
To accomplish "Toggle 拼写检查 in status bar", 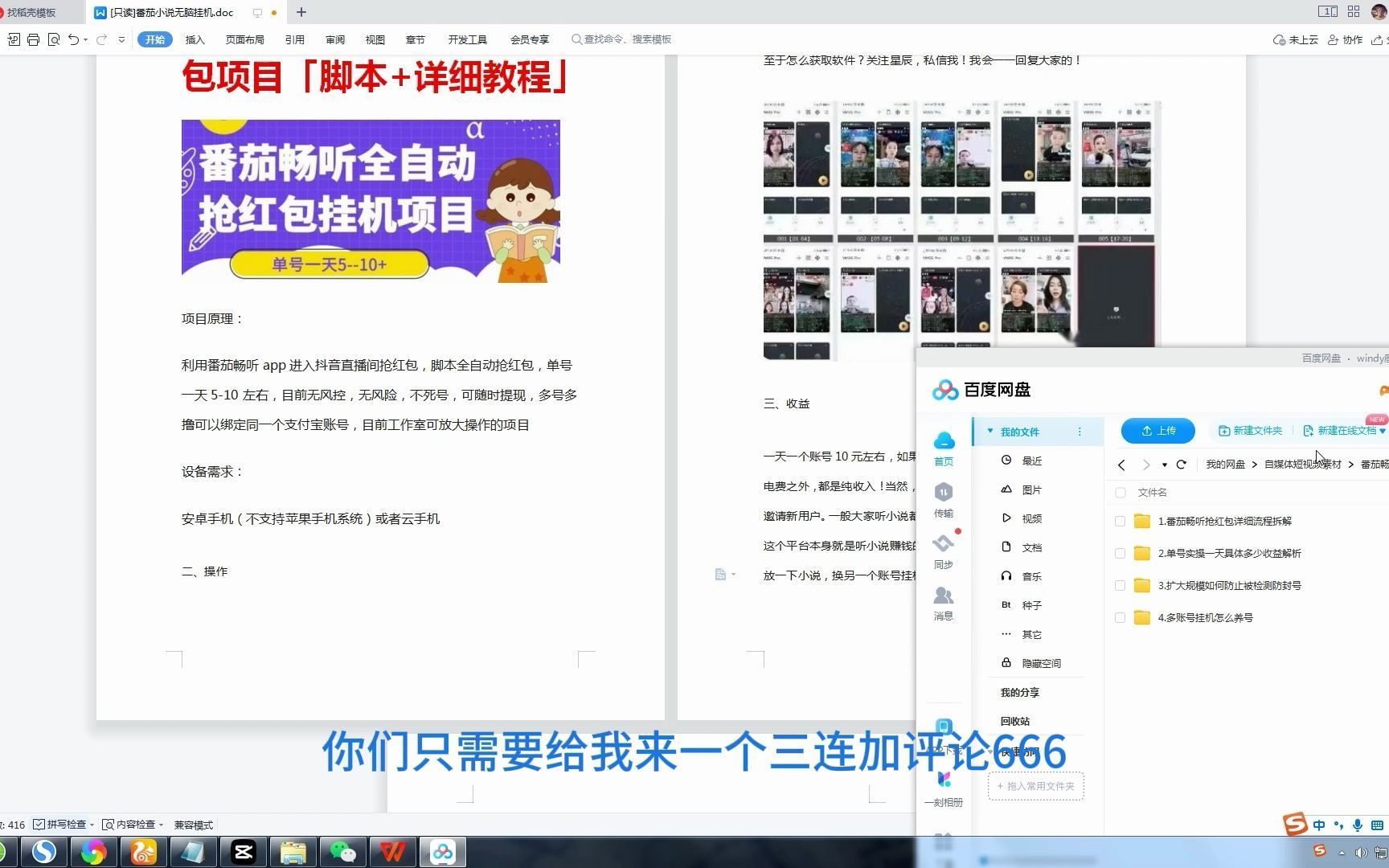I will coord(59,825).
